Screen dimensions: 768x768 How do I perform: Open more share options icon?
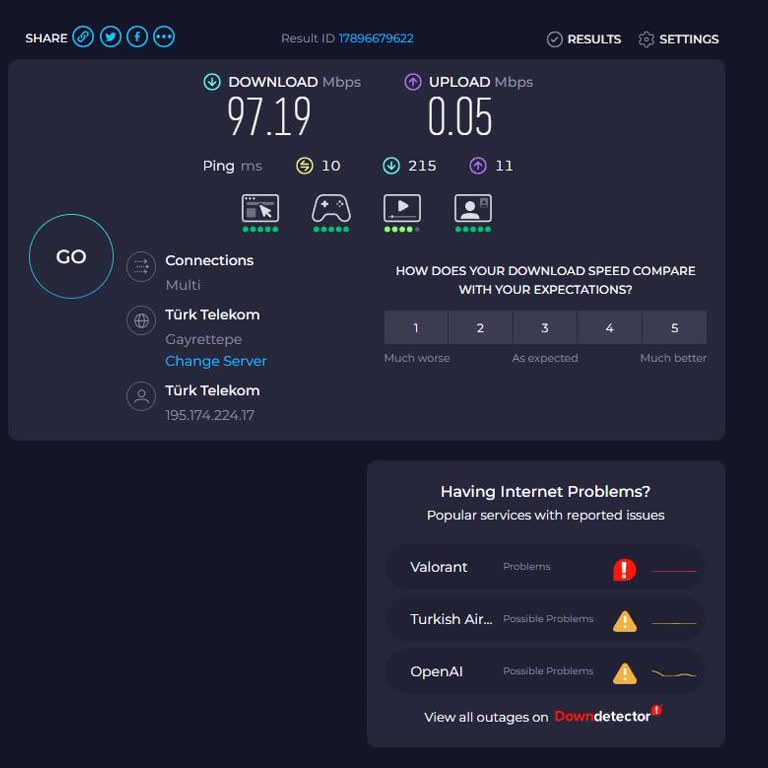point(164,37)
